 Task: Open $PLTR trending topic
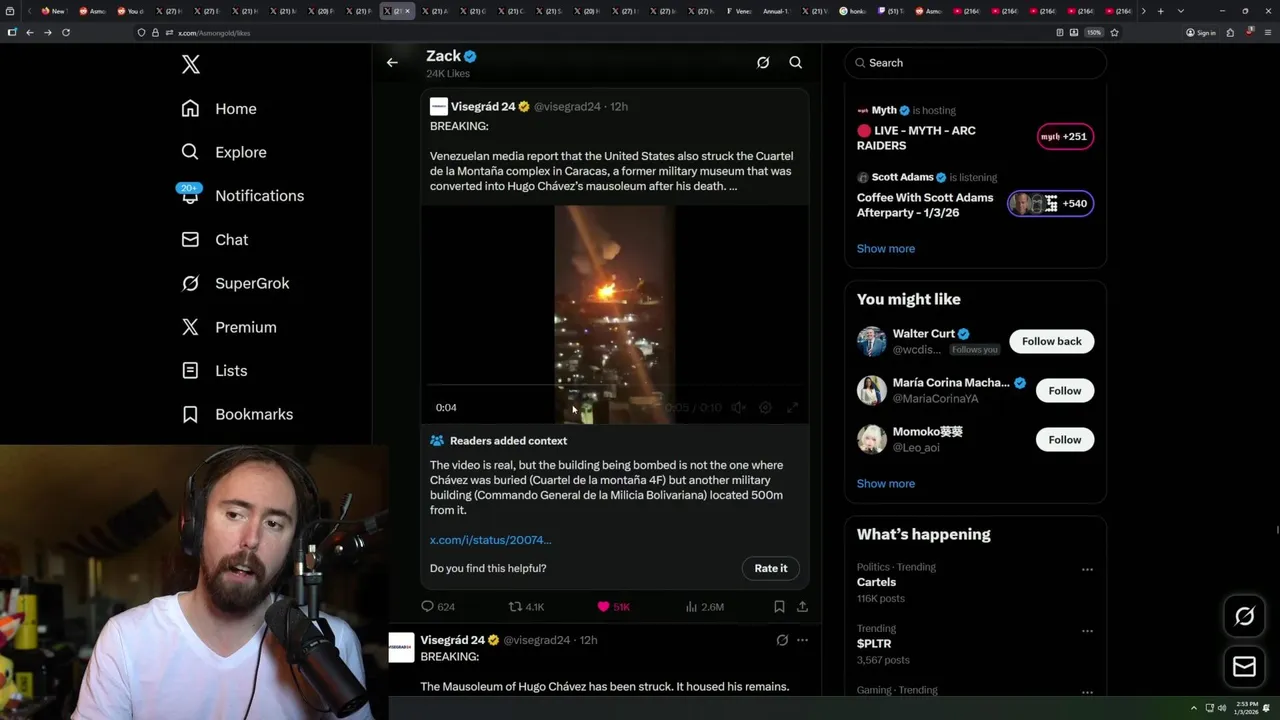coord(874,644)
